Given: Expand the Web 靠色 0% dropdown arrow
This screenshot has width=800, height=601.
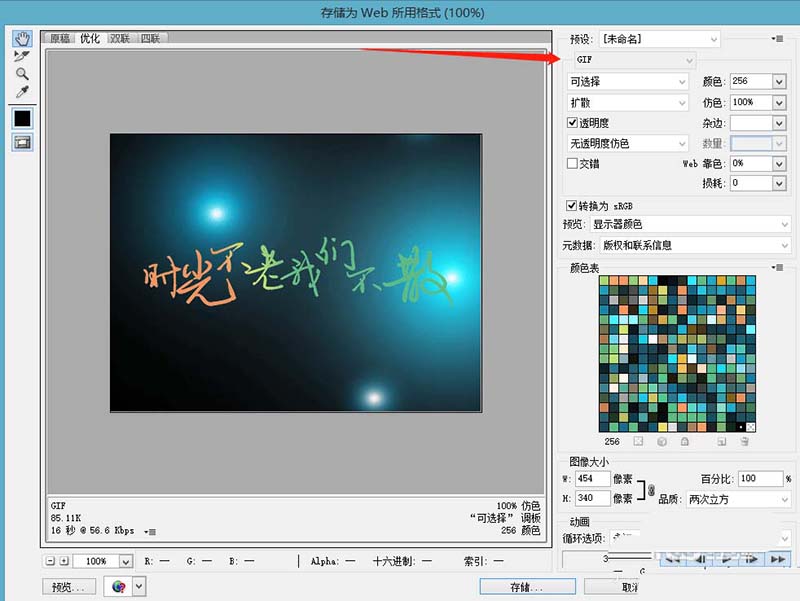Looking at the screenshot, I should coord(779,164).
